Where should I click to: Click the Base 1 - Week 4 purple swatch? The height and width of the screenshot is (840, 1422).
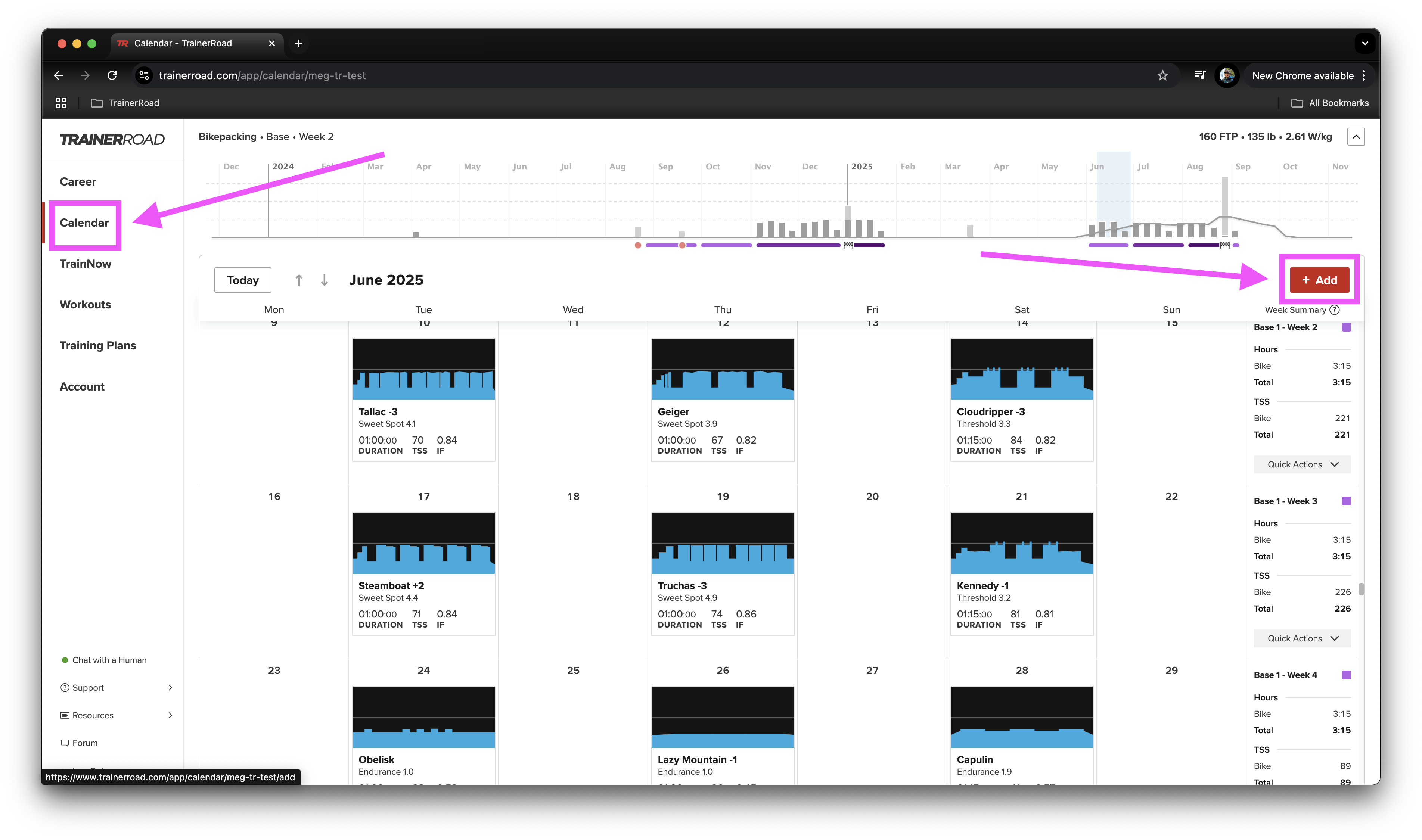click(x=1346, y=675)
